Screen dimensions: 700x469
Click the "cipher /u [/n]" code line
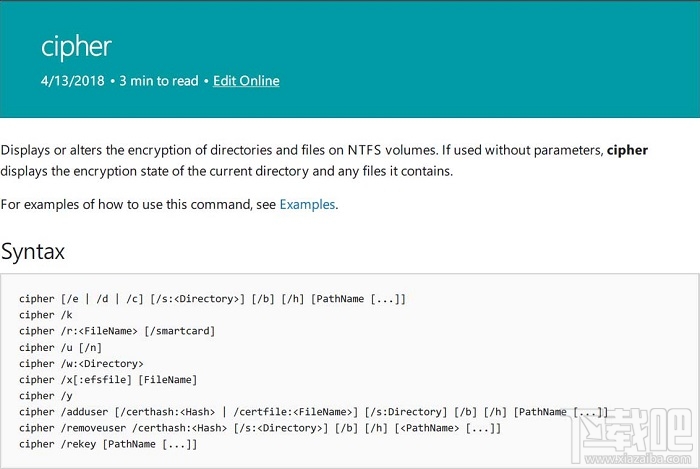pos(58,347)
